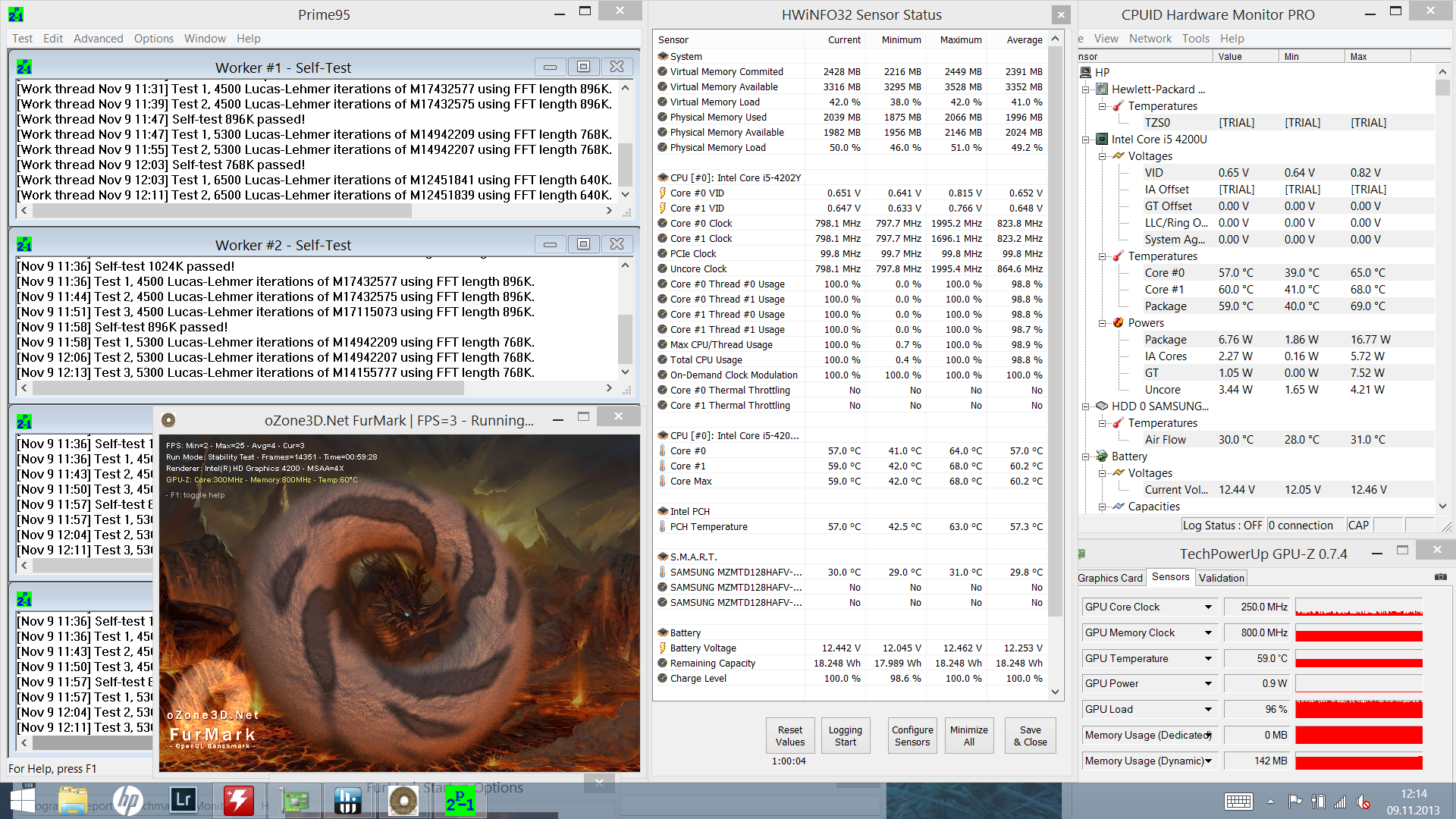
Task: Click the HWiNFO taskbar icon
Action: pyautogui.click(x=347, y=801)
